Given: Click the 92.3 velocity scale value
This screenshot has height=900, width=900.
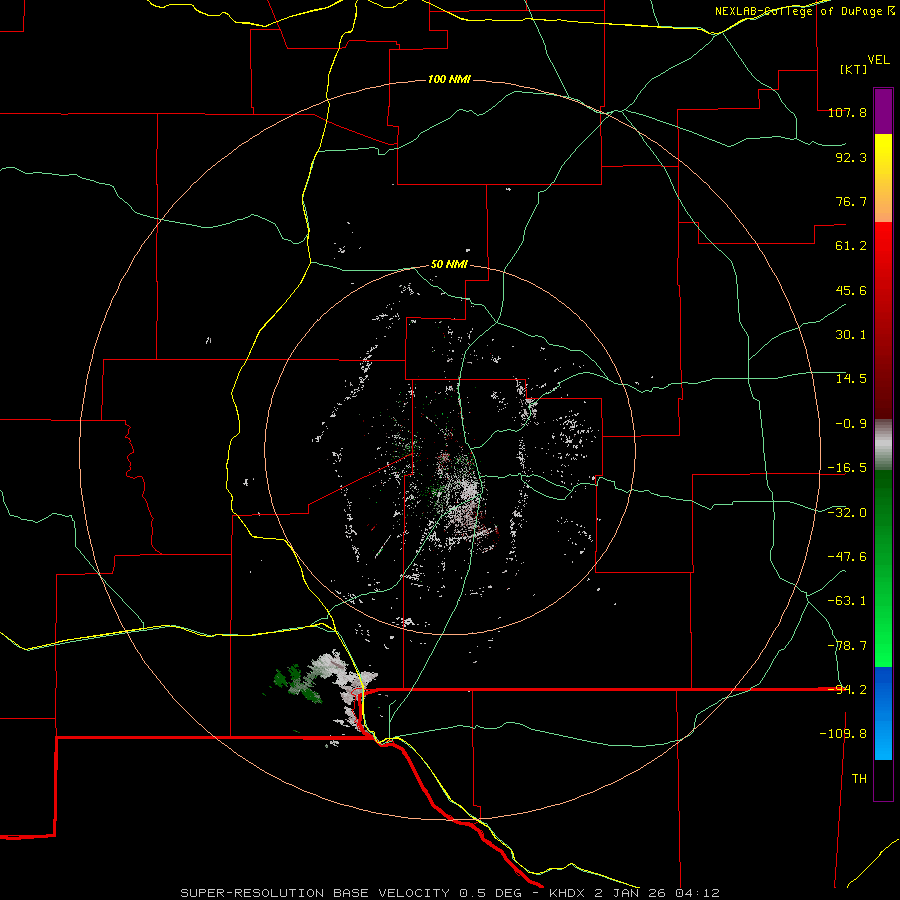Looking at the screenshot, I should click(x=851, y=157).
